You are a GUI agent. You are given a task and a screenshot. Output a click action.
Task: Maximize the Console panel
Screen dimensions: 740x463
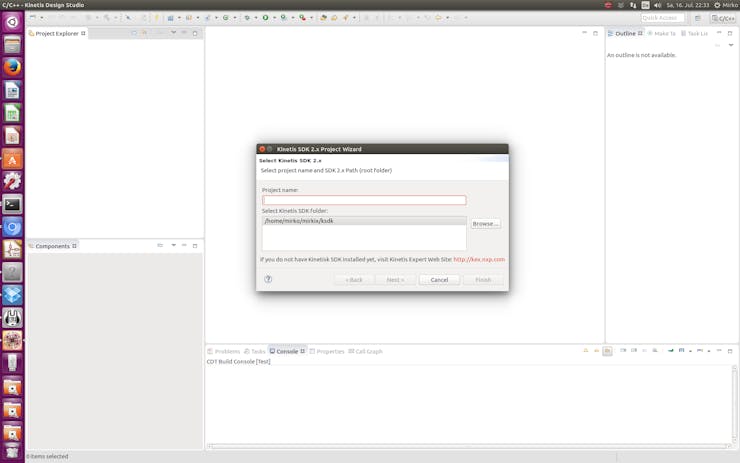point(730,351)
